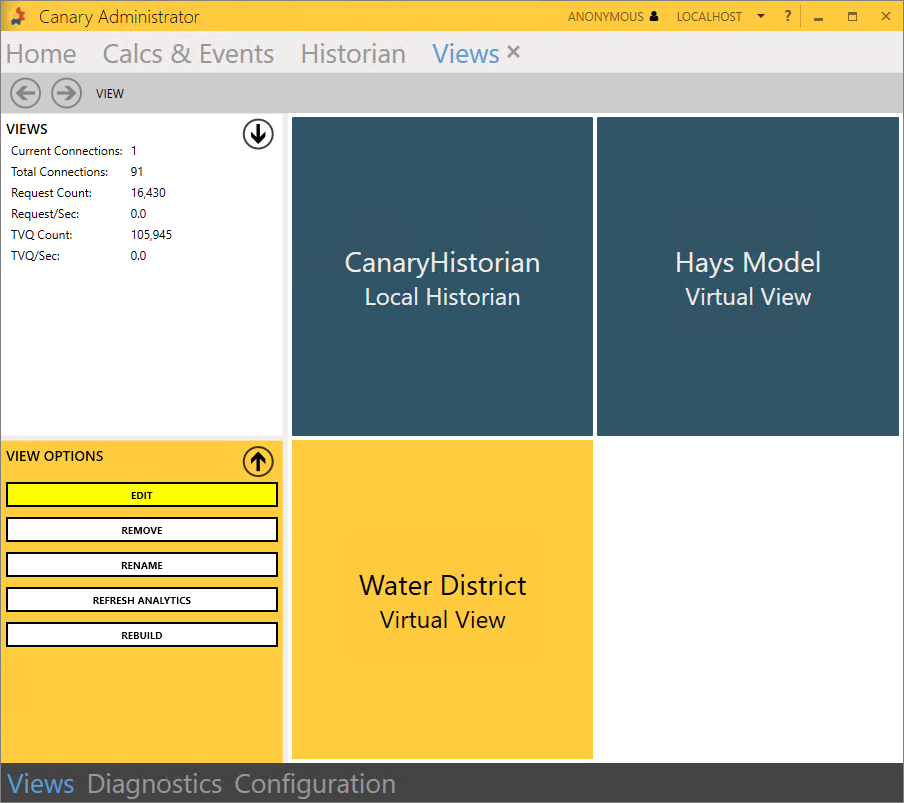Select the Hays Model virtual view tile
The height and width of the screenshot is (803, 904).
click(x=747, y=277)
